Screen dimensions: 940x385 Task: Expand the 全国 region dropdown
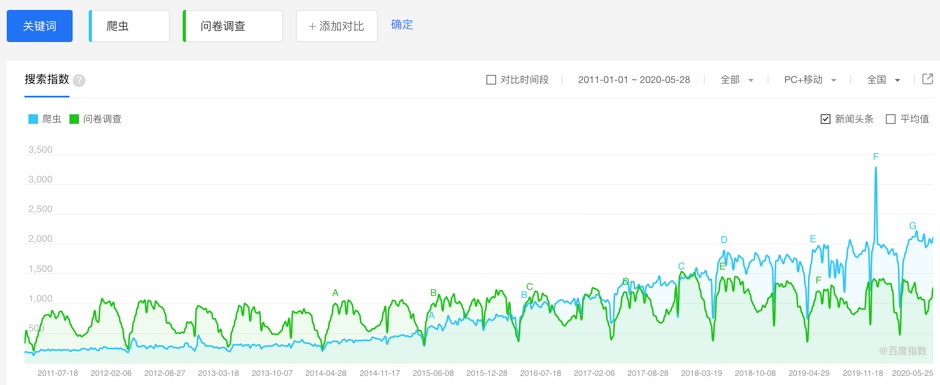(x=884, y=80)
